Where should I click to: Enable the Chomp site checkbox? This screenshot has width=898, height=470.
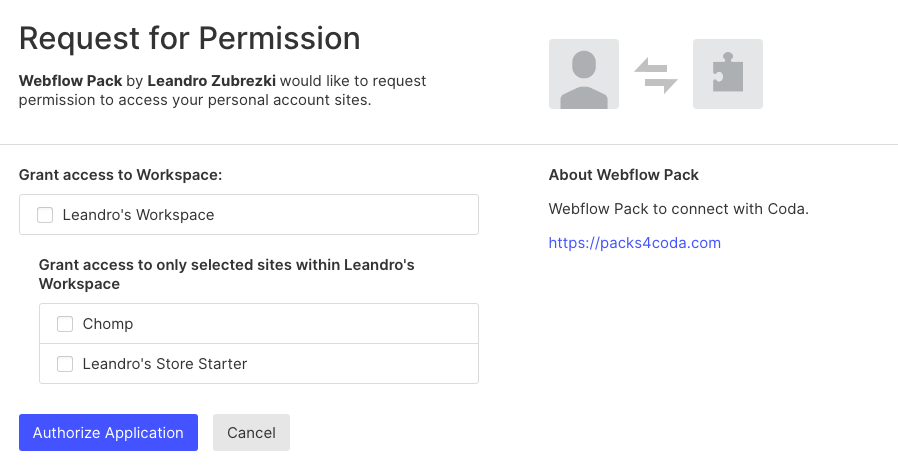click(x=65, y=324)
